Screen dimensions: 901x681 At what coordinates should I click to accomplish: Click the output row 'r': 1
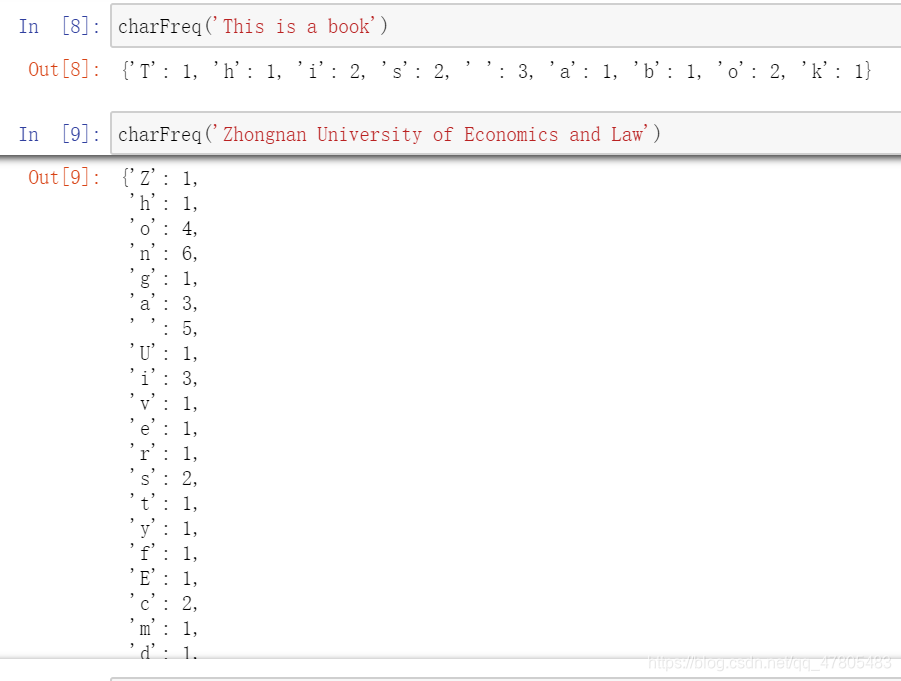click(163, 453)
